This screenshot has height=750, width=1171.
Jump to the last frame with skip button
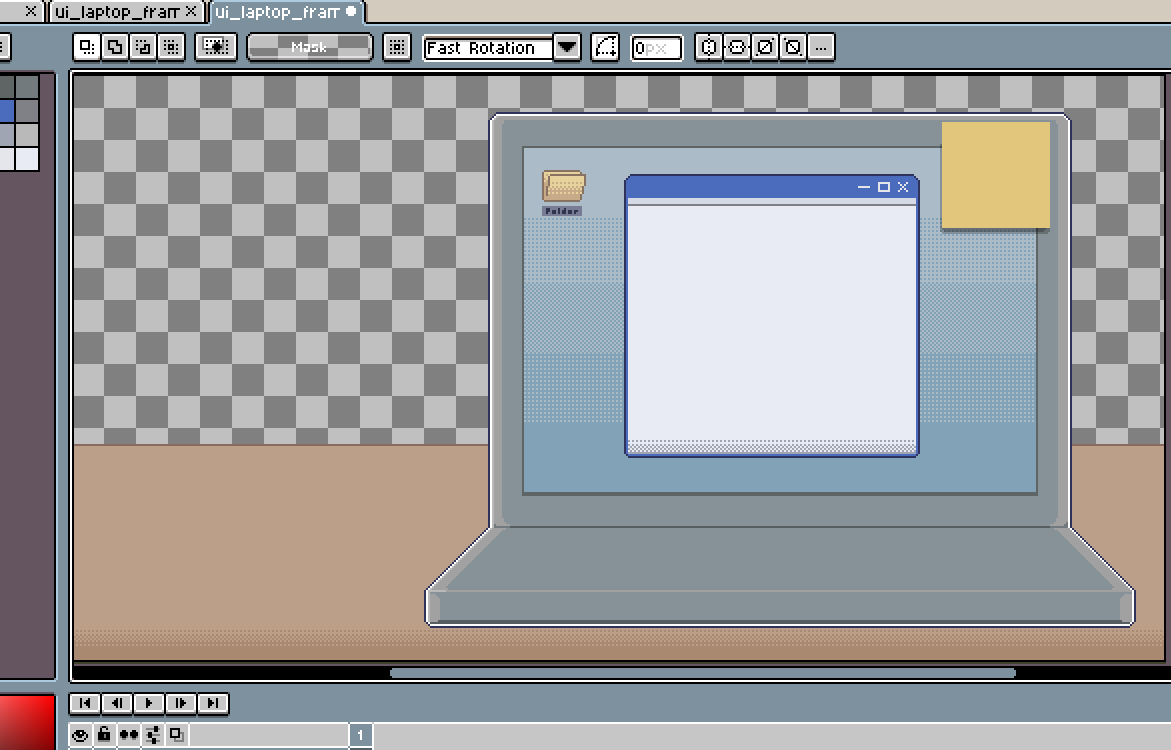(x=213, y=704)
